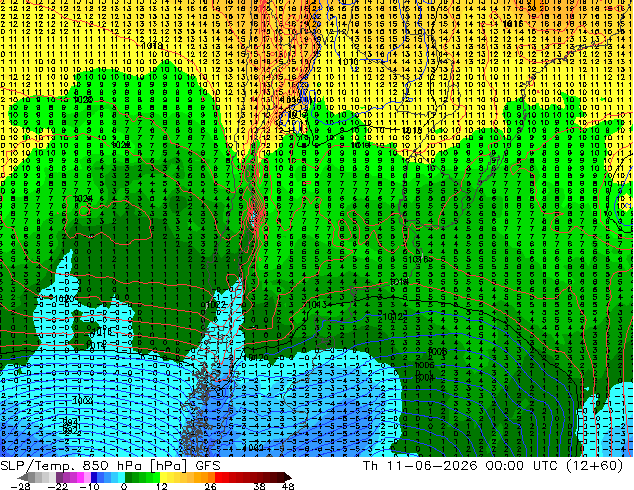Click the '1008' isobar label

tap(437, 352)
